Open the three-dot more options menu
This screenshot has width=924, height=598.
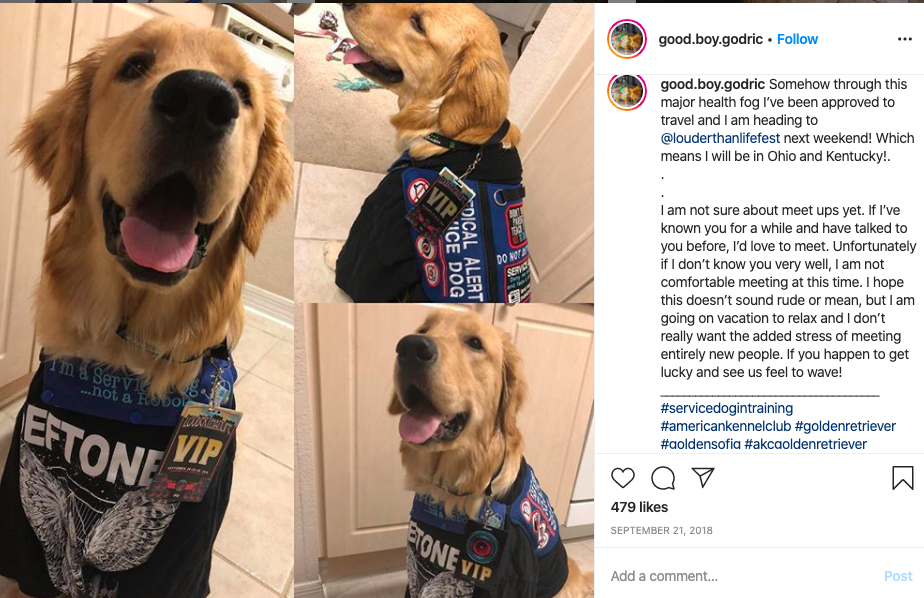coord(905,39)
